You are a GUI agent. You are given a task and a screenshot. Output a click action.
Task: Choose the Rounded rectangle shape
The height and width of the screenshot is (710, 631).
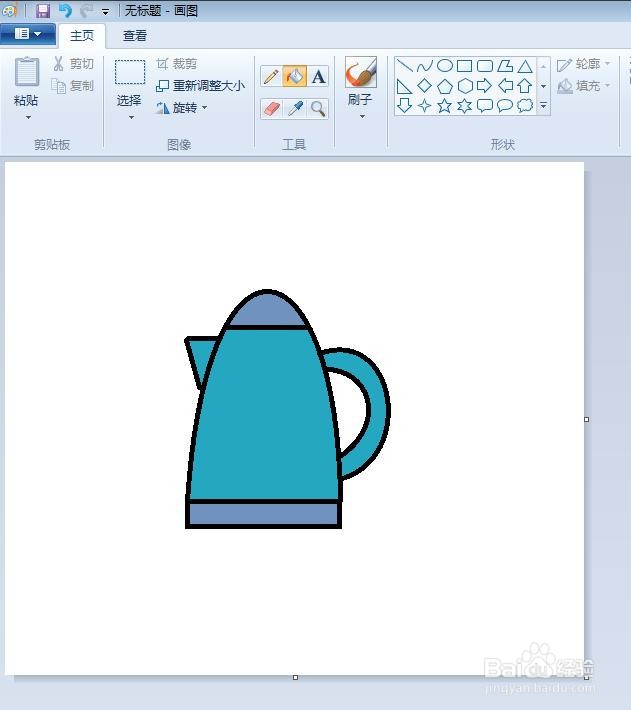485,66
